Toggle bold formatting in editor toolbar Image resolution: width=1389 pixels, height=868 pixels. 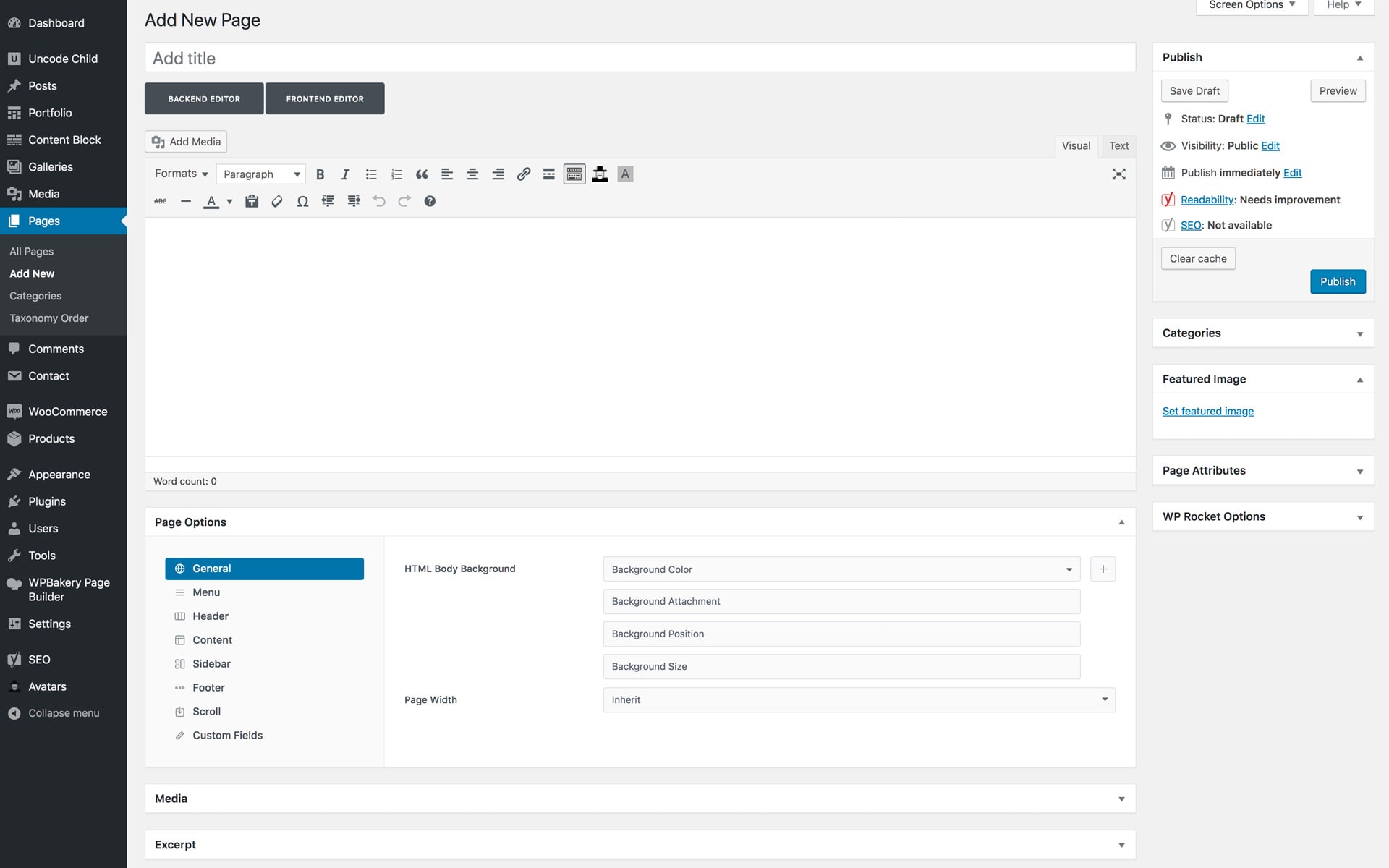coord(320,174)
